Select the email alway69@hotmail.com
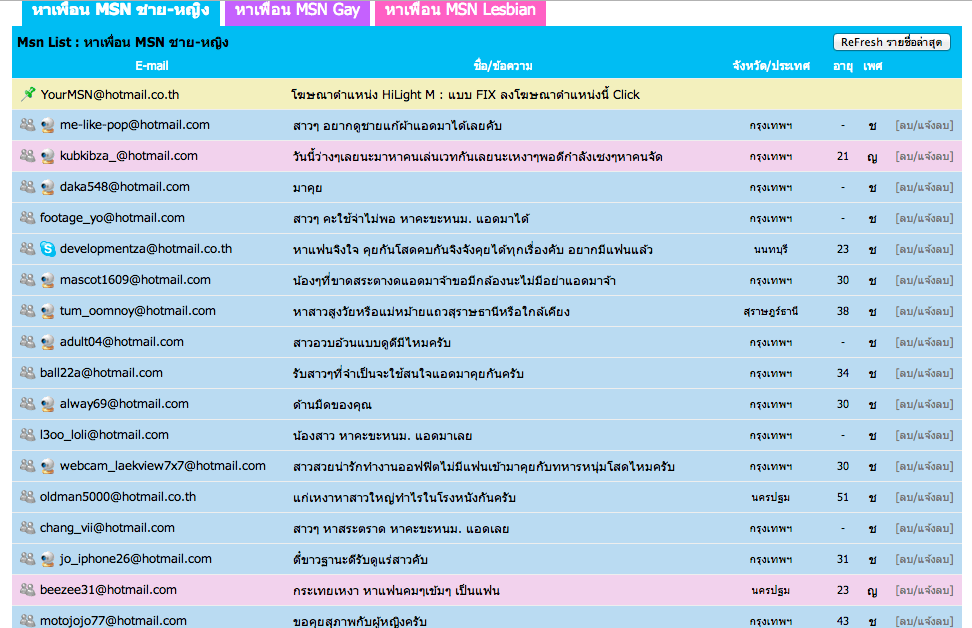 (124, 404)
